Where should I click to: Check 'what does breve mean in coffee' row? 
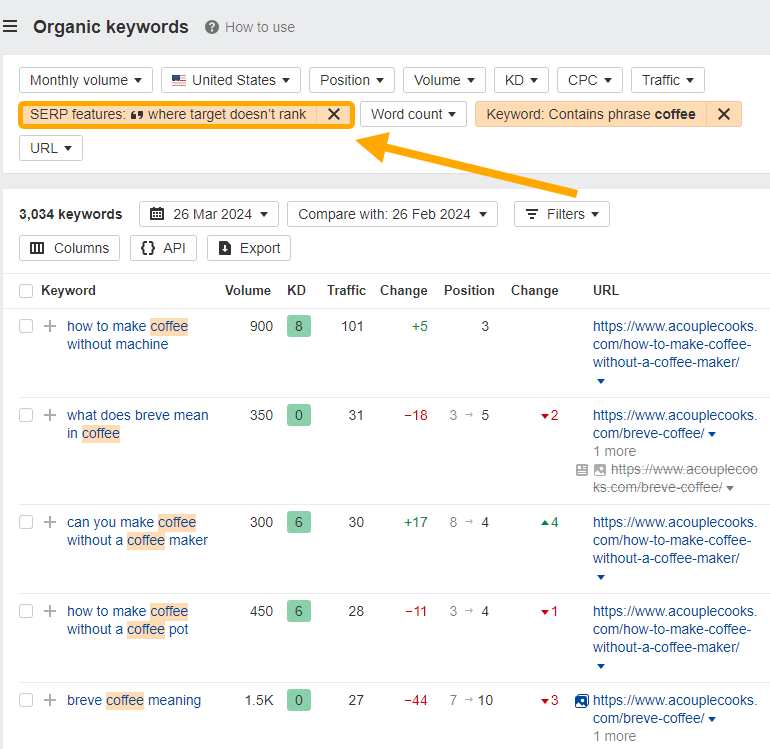[26, 415]
